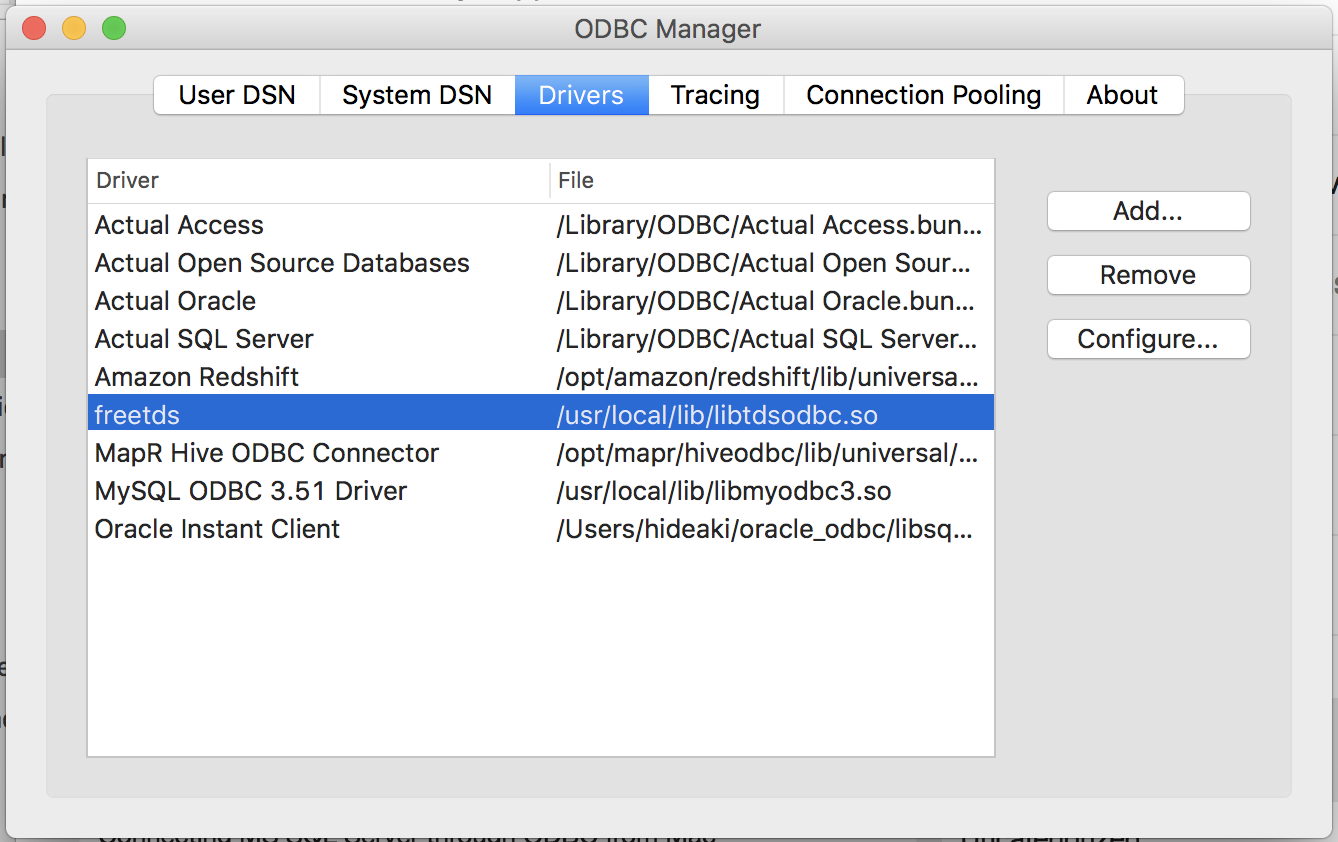Switch to the User DSN tab
Viewport: 1338px width, 842px height.
point(236,94)
